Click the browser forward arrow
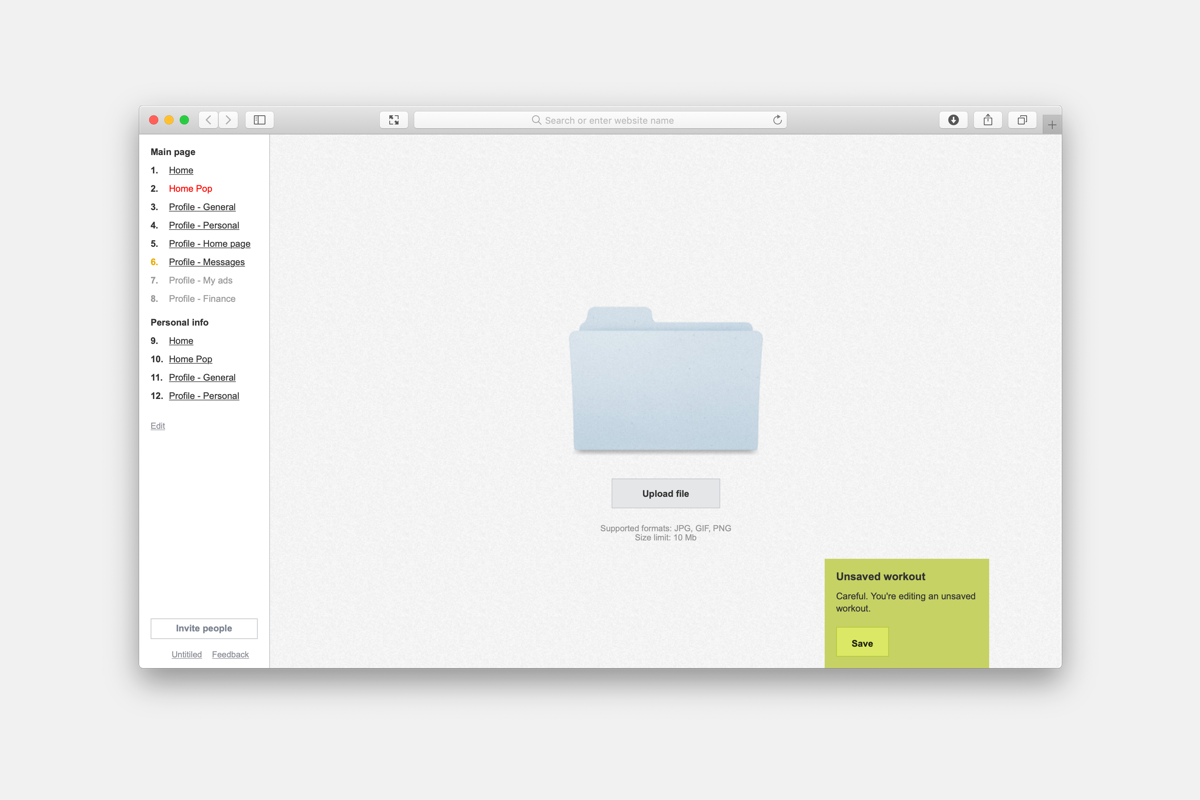Viewport: 1200px width, 800px height. click(228, 120)
